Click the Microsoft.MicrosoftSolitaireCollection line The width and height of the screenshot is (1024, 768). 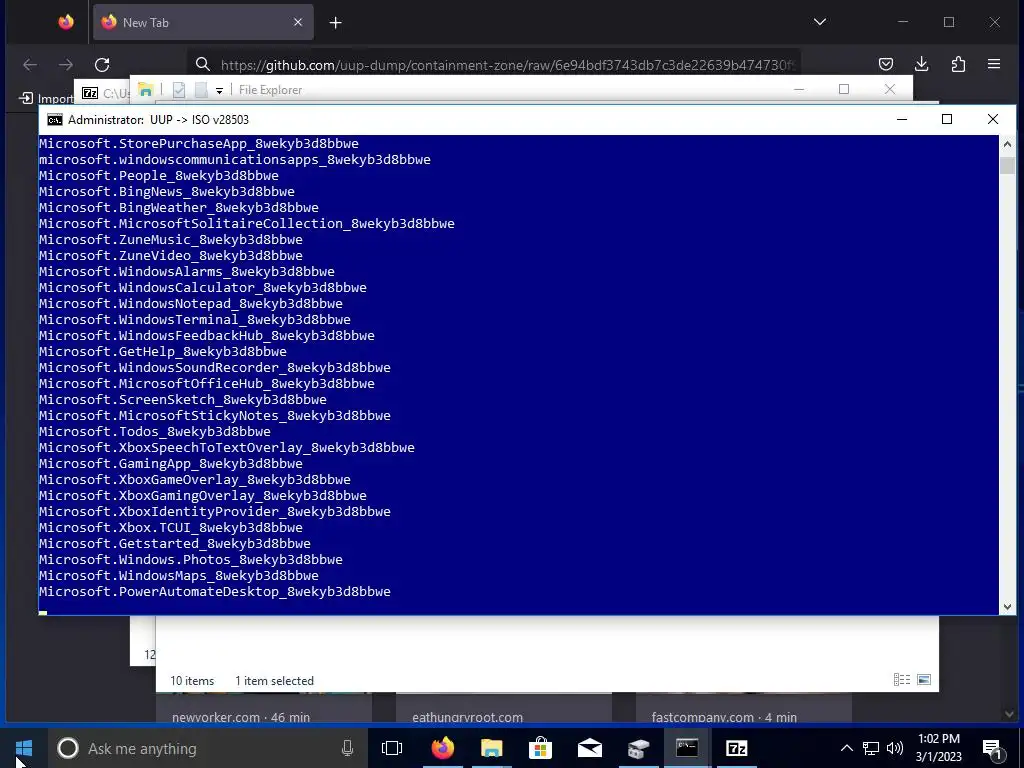(x=246, y=223)
